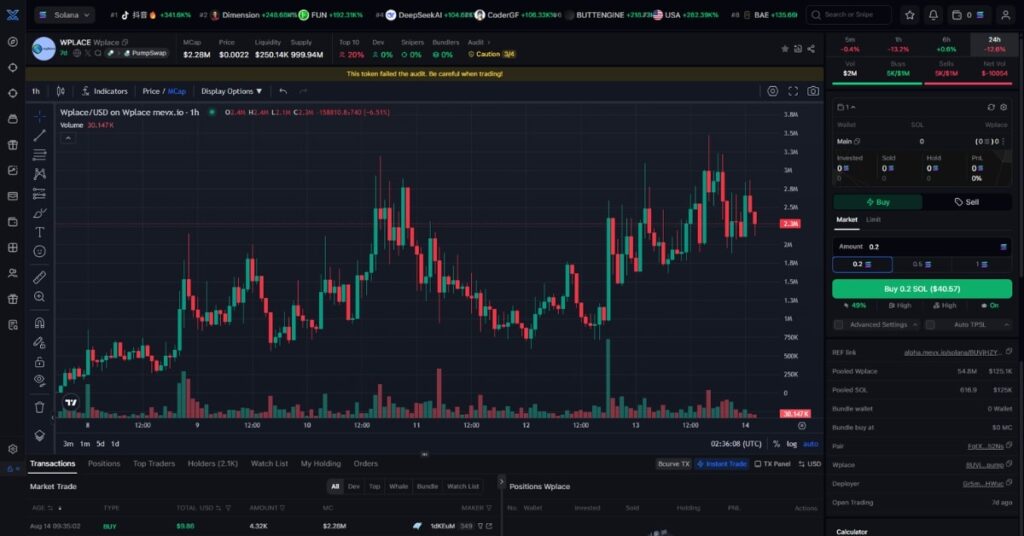Open the 1h timeframe selector
Screen dimensions: 1024x536
(36, 91)
